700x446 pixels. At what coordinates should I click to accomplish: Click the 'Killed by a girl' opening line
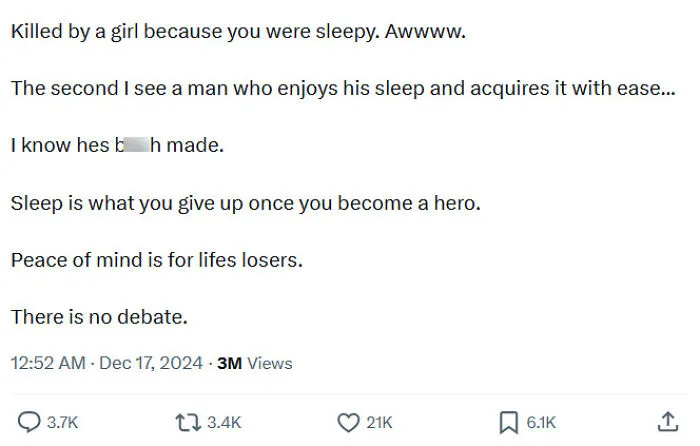click(x=238, y=32)
